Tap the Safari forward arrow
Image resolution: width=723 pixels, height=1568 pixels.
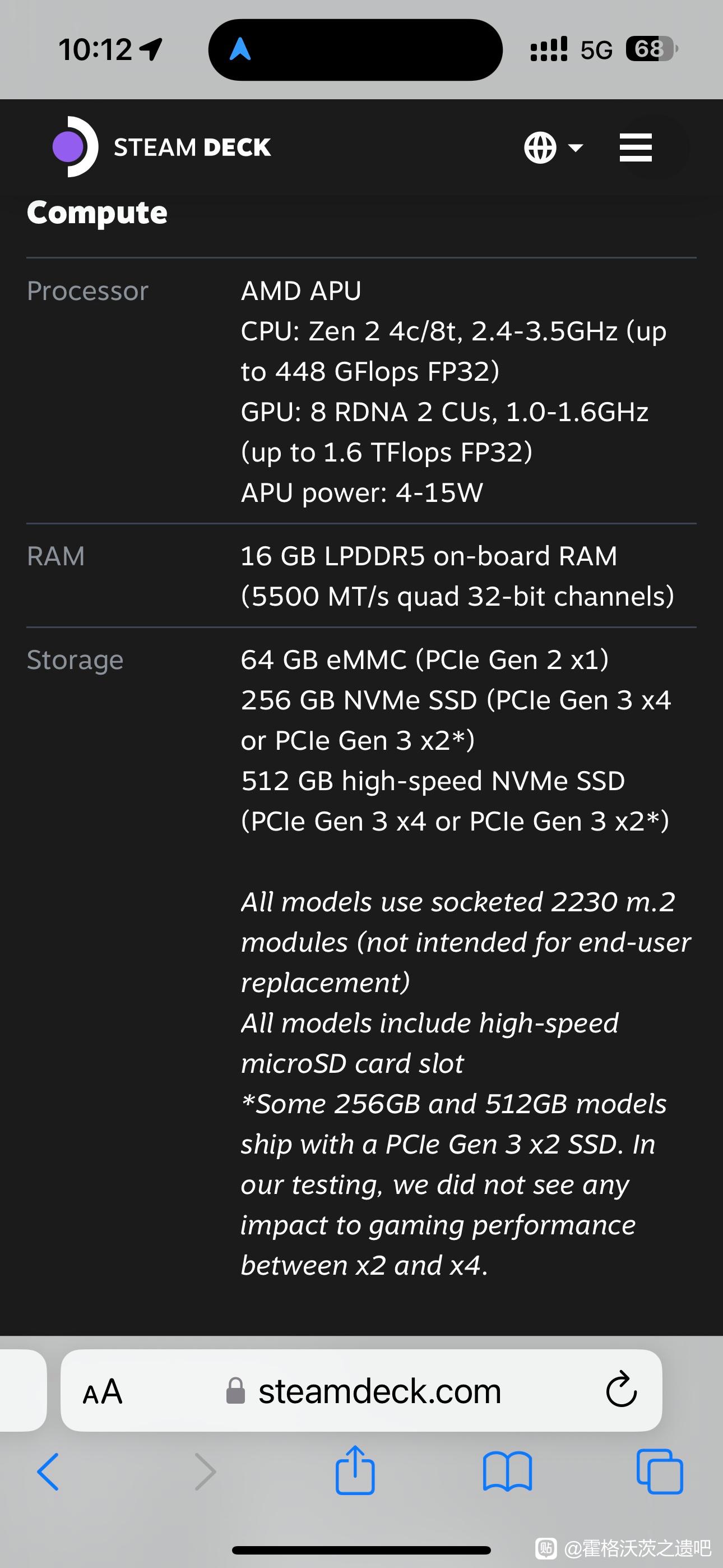click(x=205, y=1472)
